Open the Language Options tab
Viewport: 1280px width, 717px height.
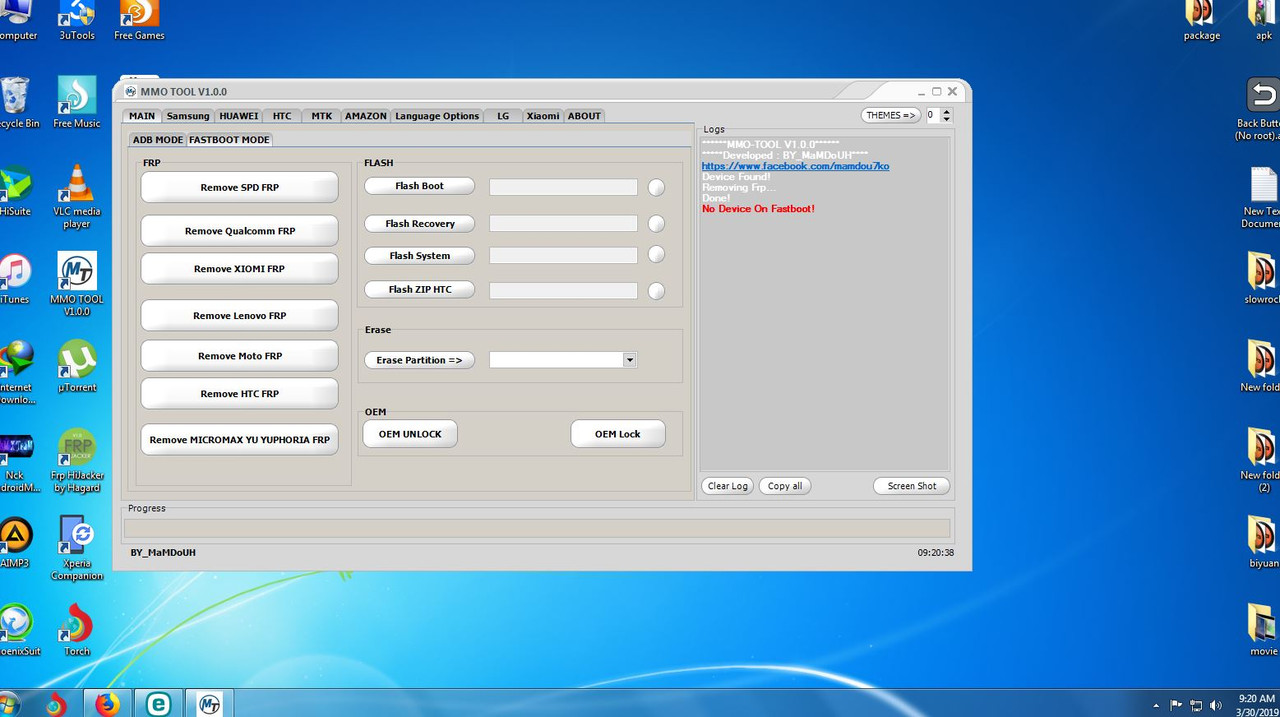437,116
